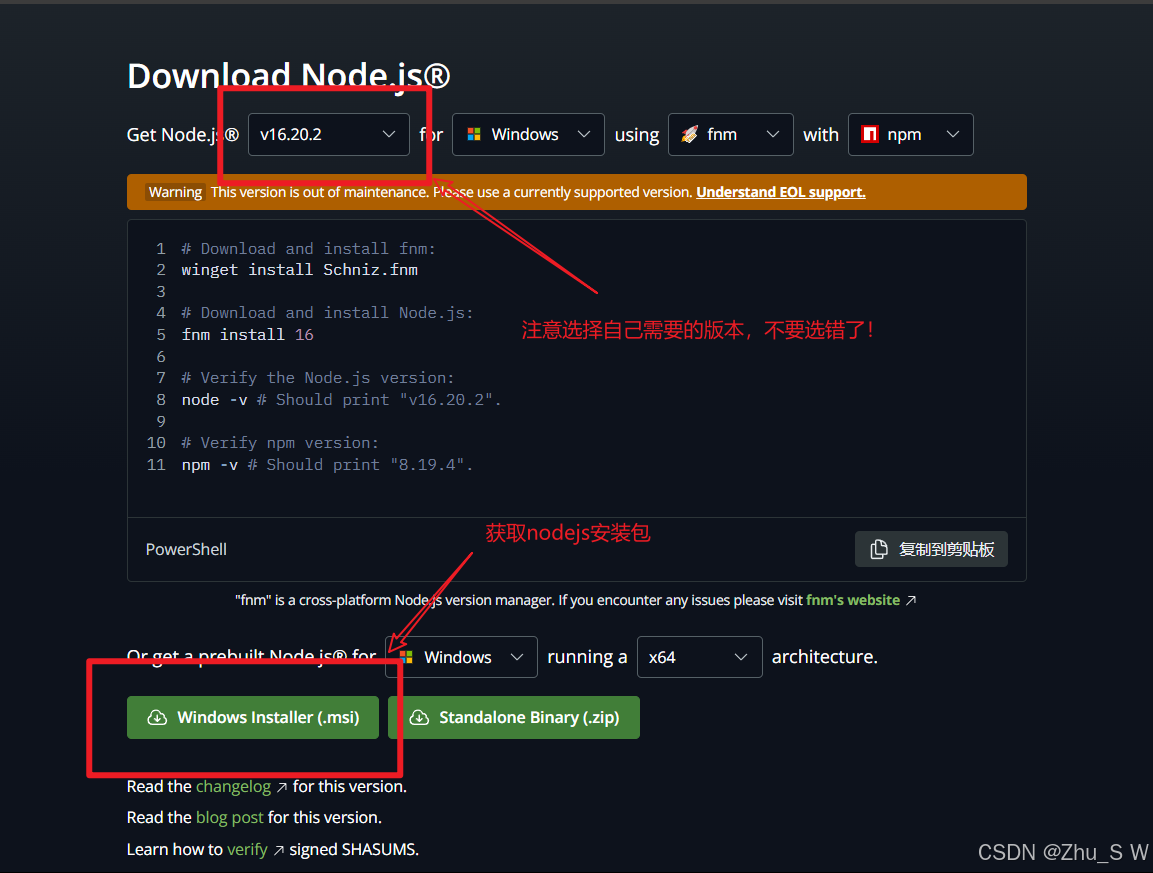Click the '# Verify npm version:' comment line
Image resolution: width=1153 pixels, height=873 pixels.
pos(280,443)
